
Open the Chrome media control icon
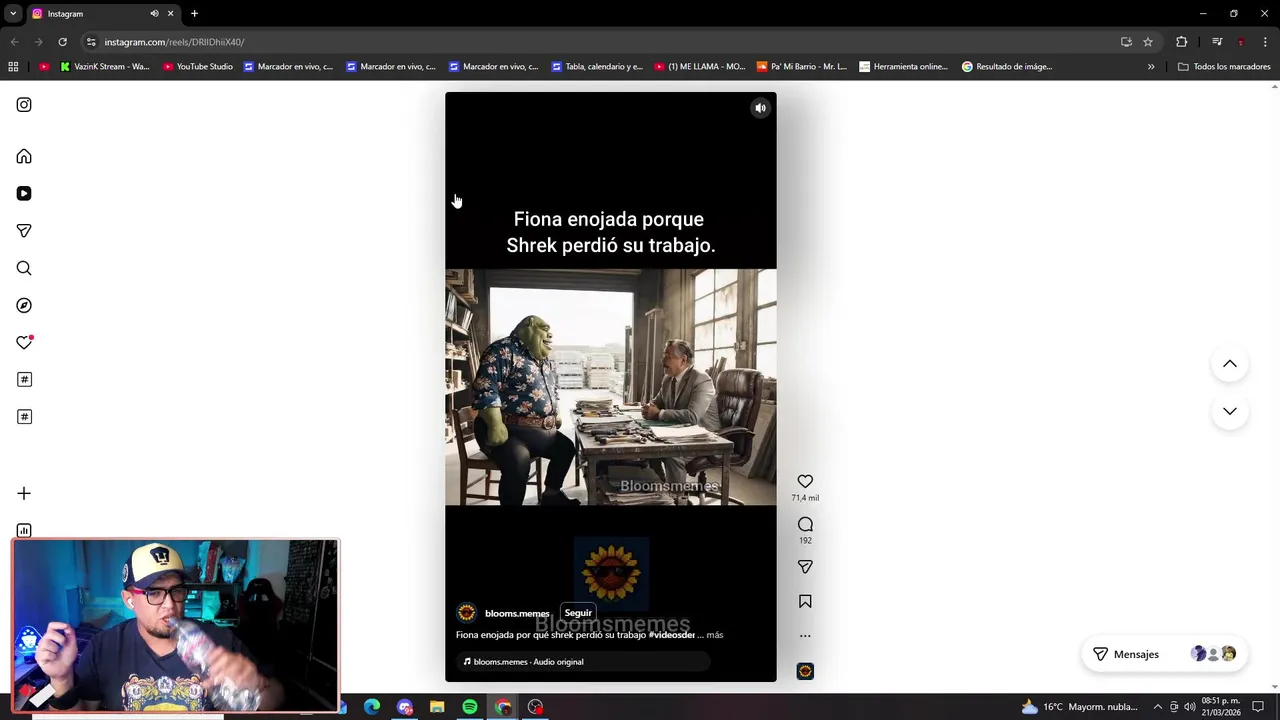coord(1217,42)
